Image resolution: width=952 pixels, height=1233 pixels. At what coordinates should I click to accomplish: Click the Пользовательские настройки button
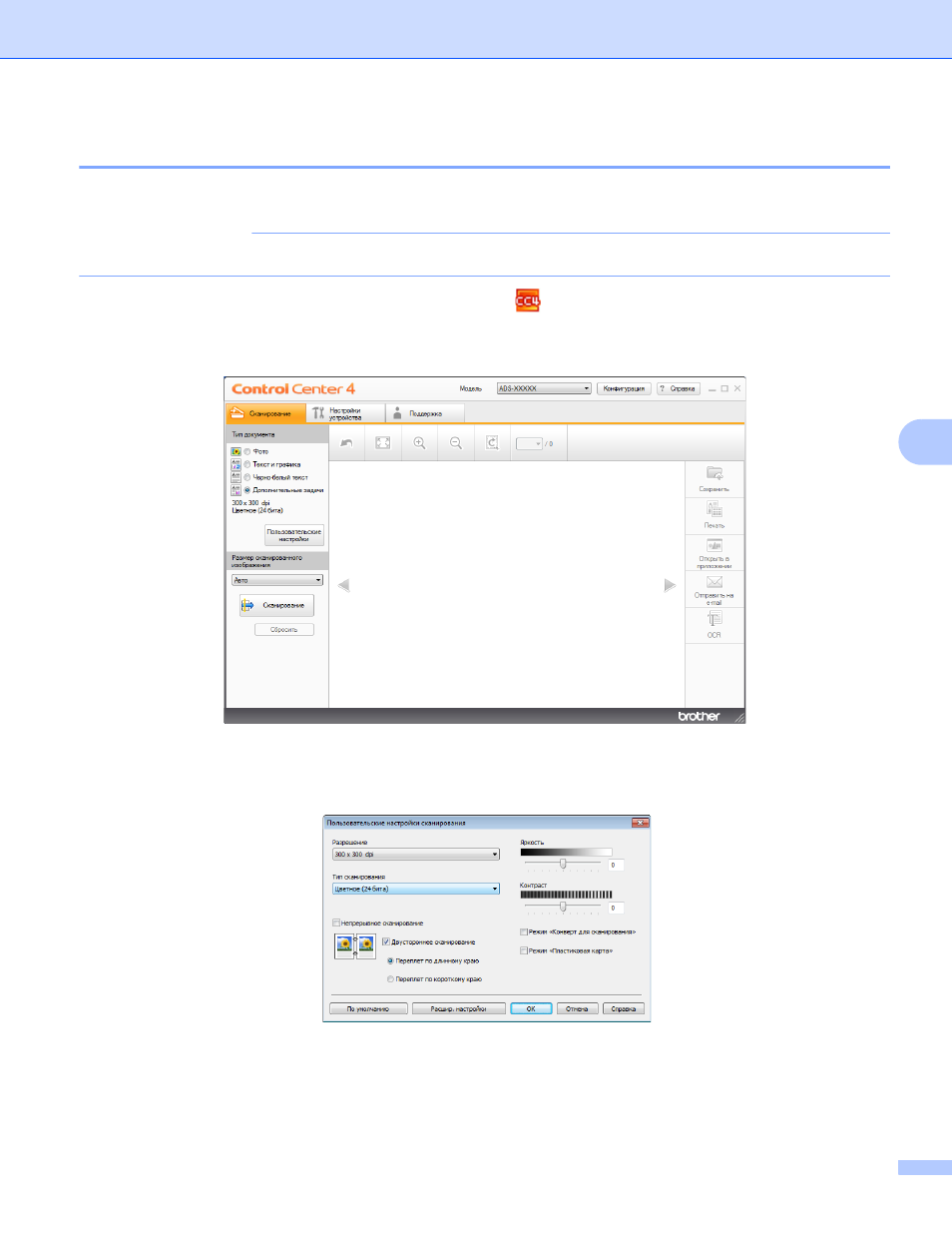(294, 535)
